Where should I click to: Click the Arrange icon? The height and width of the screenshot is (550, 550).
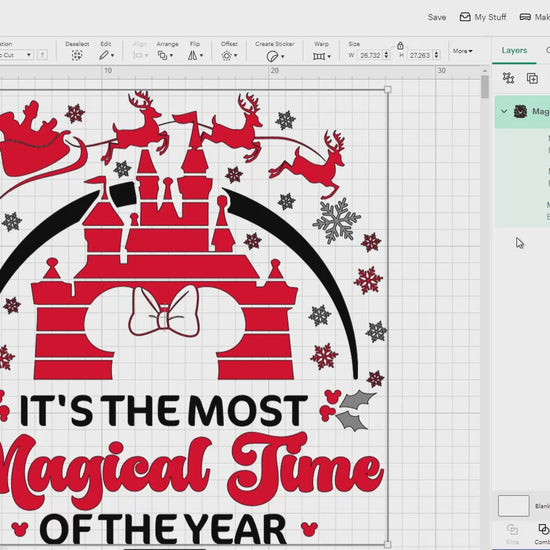click(x=162, y=55)
